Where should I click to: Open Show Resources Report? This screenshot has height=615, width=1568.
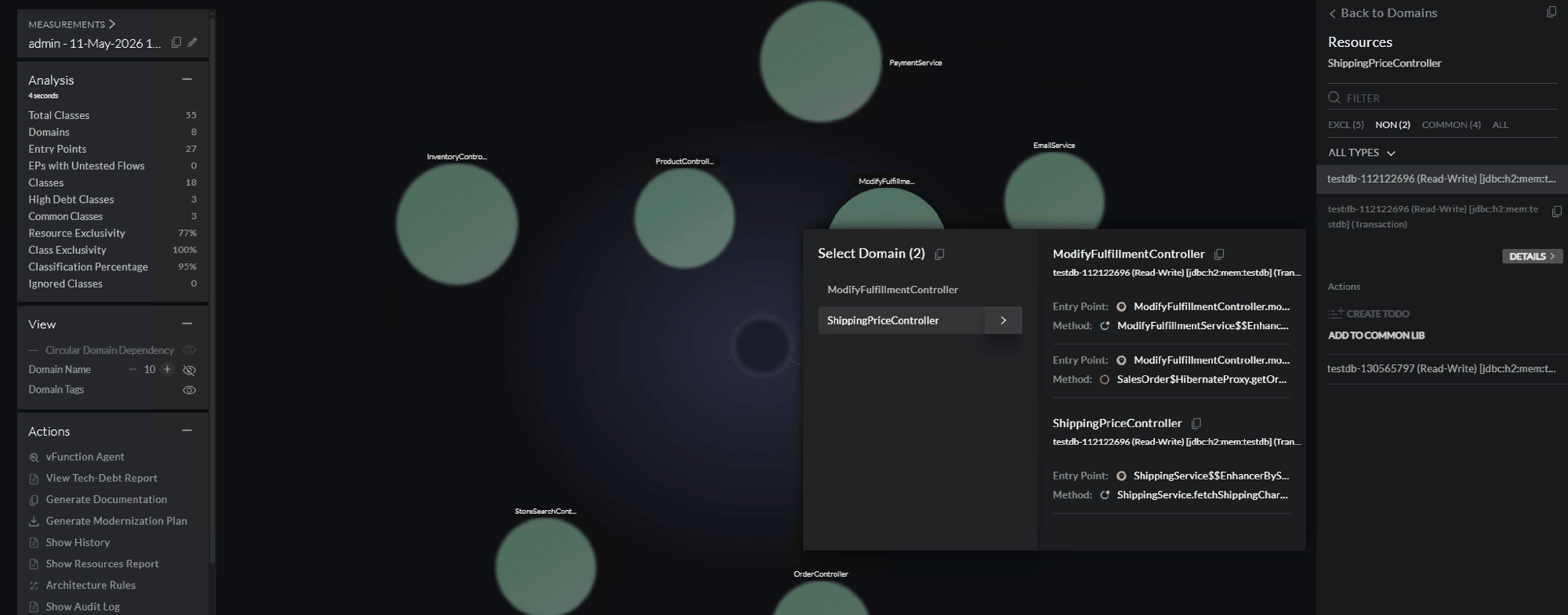pos(102,564)
